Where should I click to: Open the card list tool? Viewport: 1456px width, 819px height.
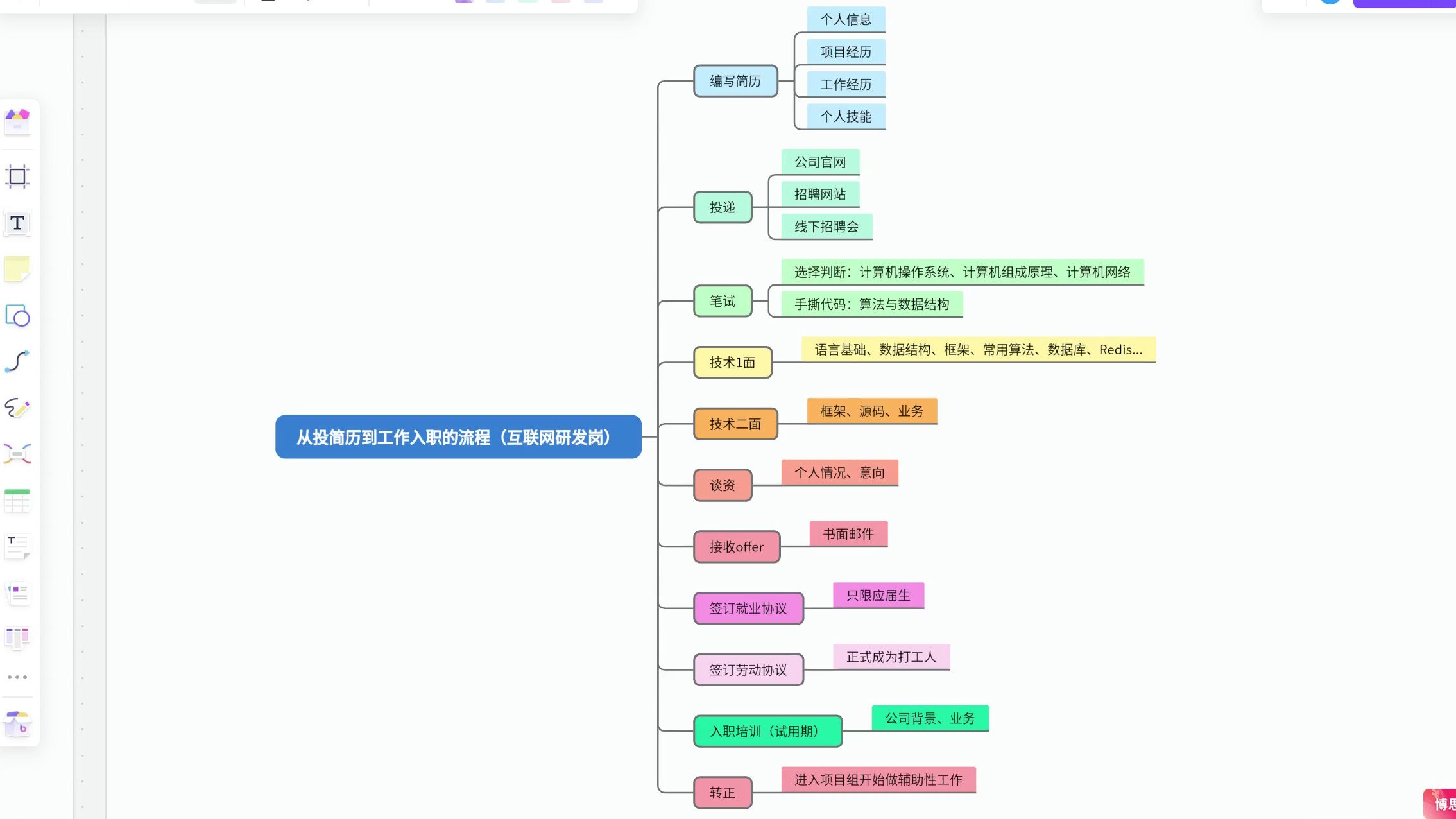17,593
